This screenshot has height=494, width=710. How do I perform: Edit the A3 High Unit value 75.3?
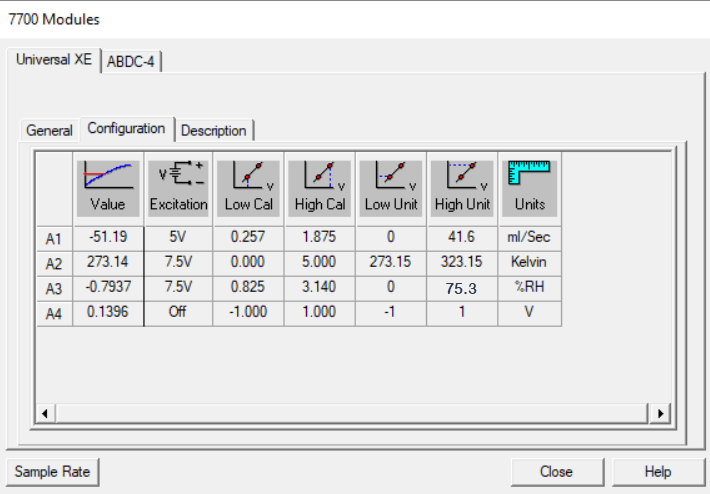[462, 289]
